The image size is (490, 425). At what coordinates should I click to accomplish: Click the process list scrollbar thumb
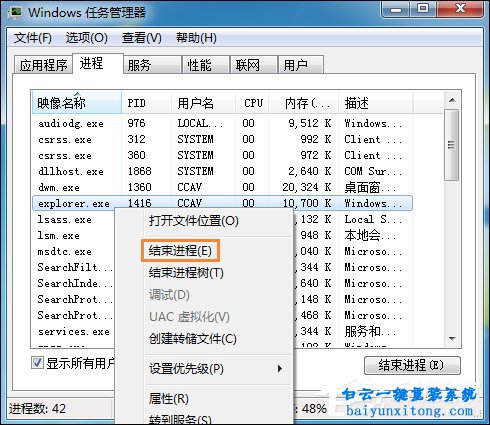pyautogui.click(x=452, y=145)
